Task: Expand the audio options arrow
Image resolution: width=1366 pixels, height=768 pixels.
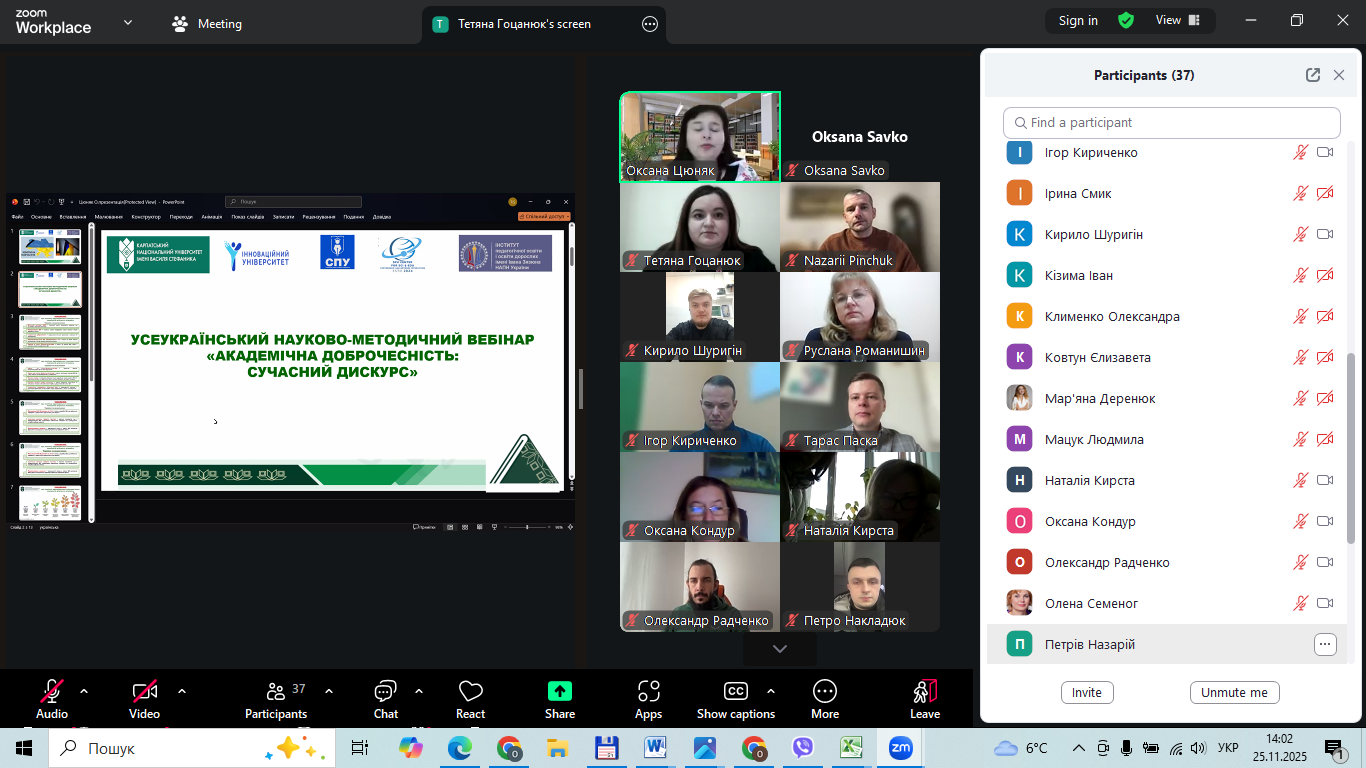Action: coord(84,691)
